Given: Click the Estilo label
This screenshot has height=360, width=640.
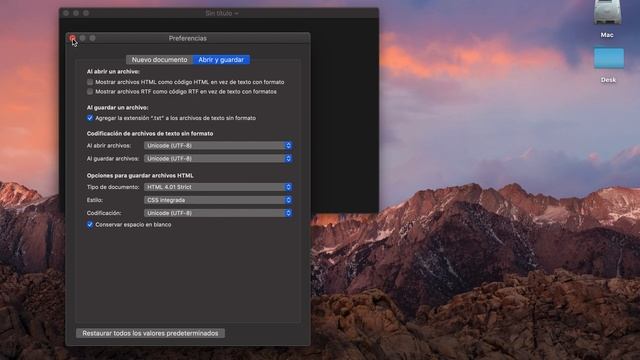Looking at the screenshot, I should 95,200.
